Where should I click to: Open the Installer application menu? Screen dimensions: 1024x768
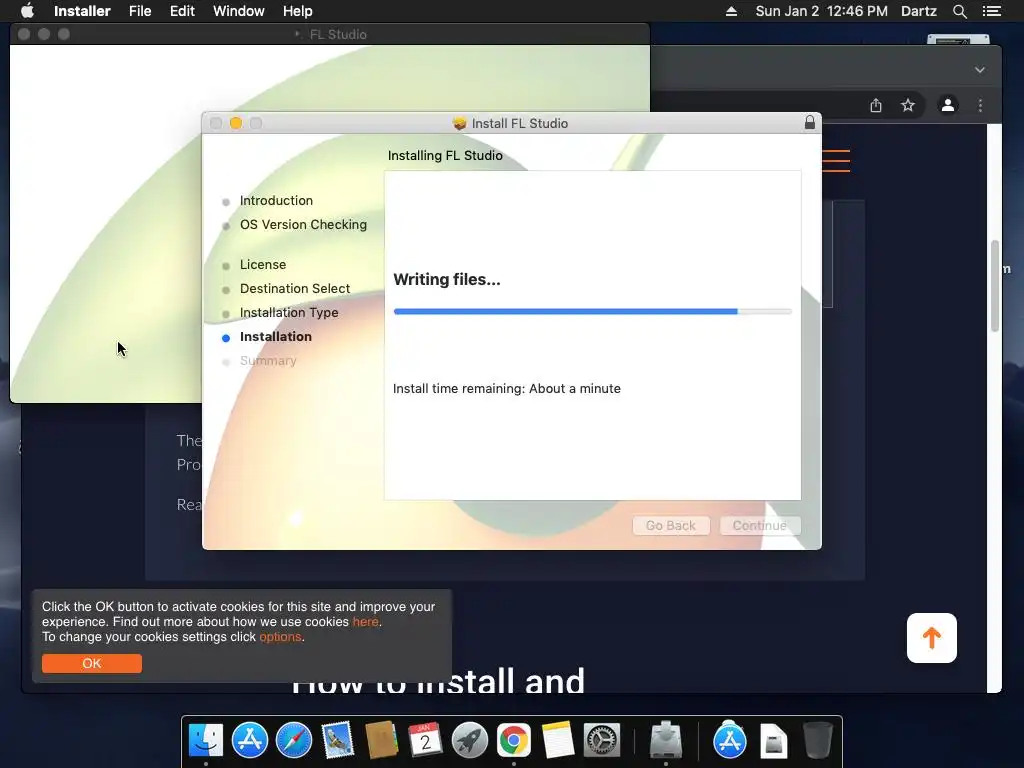(x=82, y=11)
